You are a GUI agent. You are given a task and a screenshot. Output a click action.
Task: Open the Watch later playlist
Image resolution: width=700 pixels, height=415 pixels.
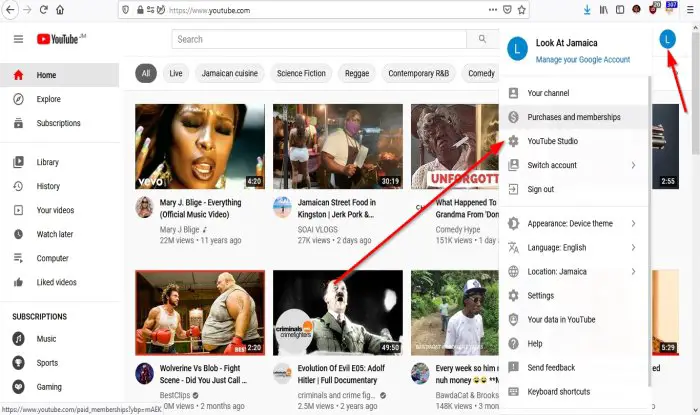59,234
